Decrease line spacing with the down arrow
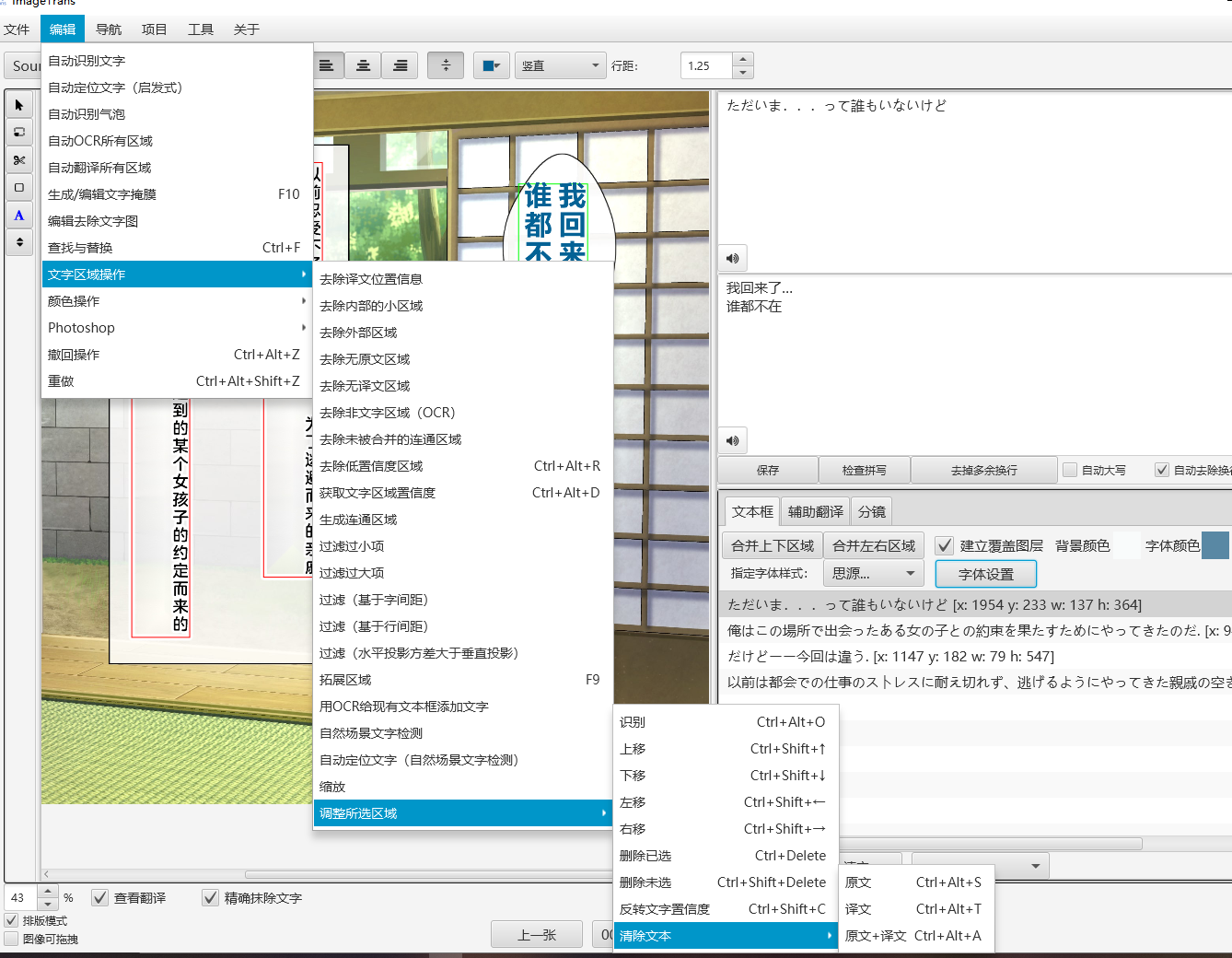Screen dimensions: 1232x958 coord(743,72)
